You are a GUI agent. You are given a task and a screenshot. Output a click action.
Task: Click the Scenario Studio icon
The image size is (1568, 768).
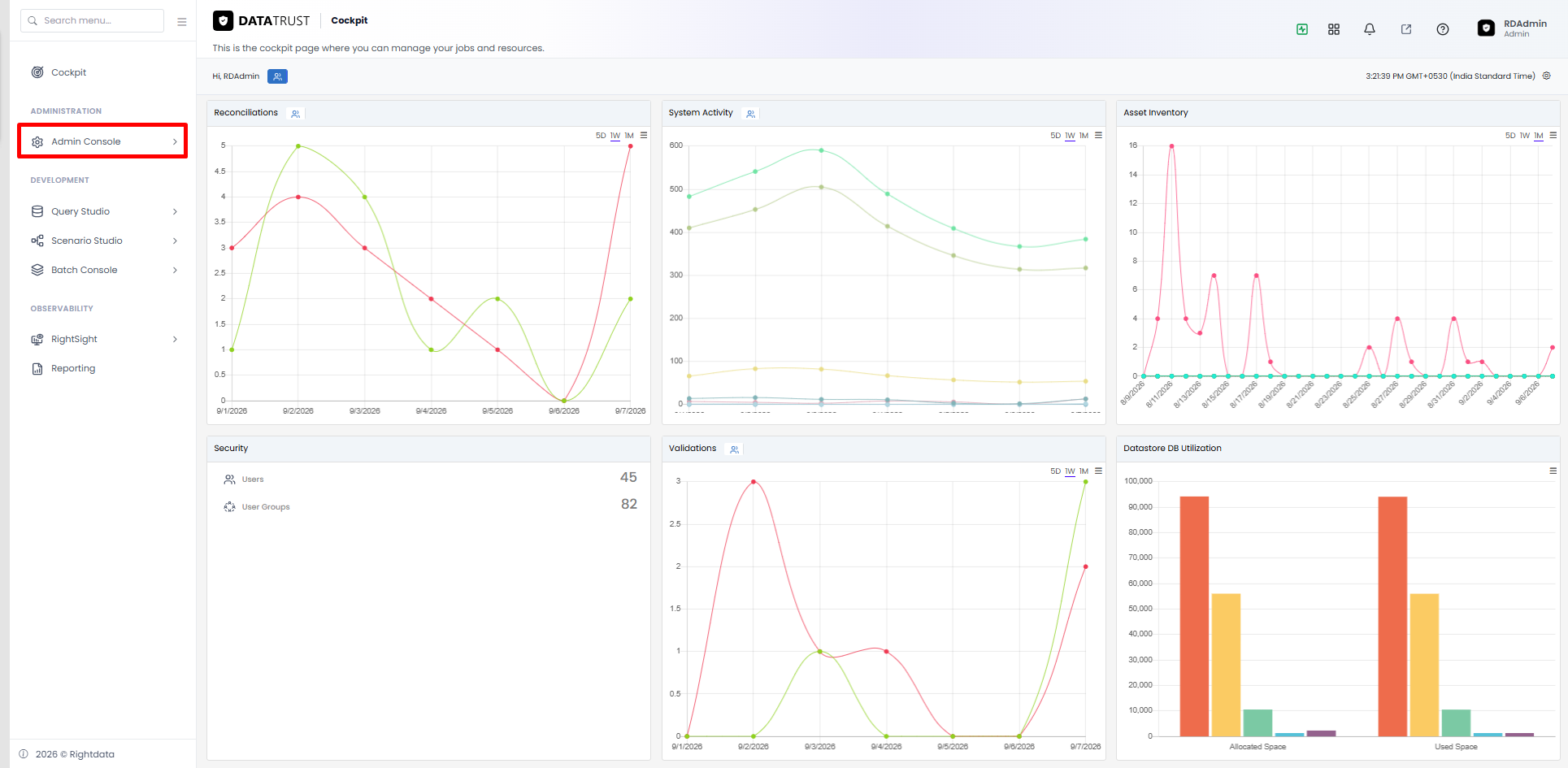[37, 241]
